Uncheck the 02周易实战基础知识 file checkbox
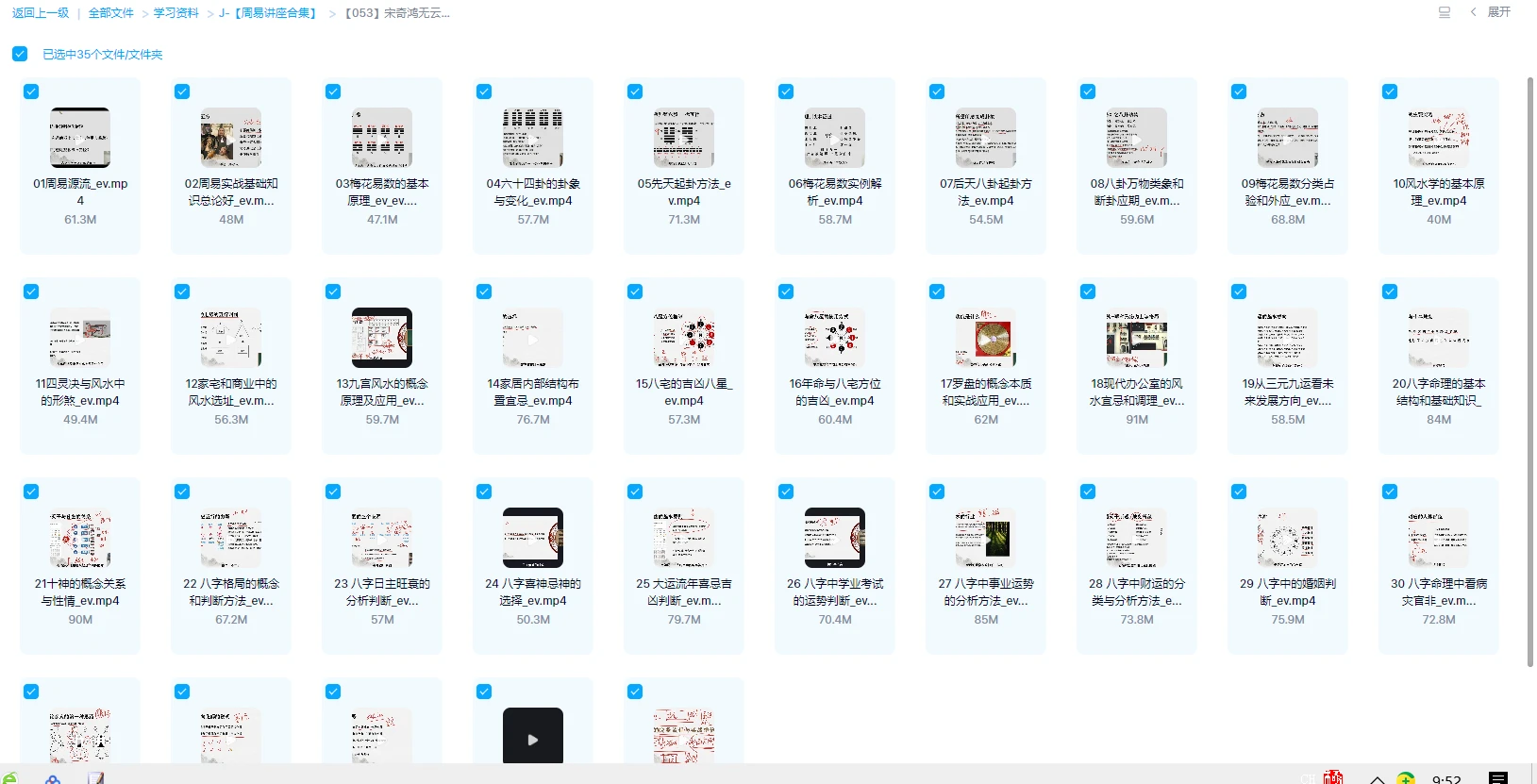Image resolution: width=1537 pixels, height=784 pixels. pos(182,92)
